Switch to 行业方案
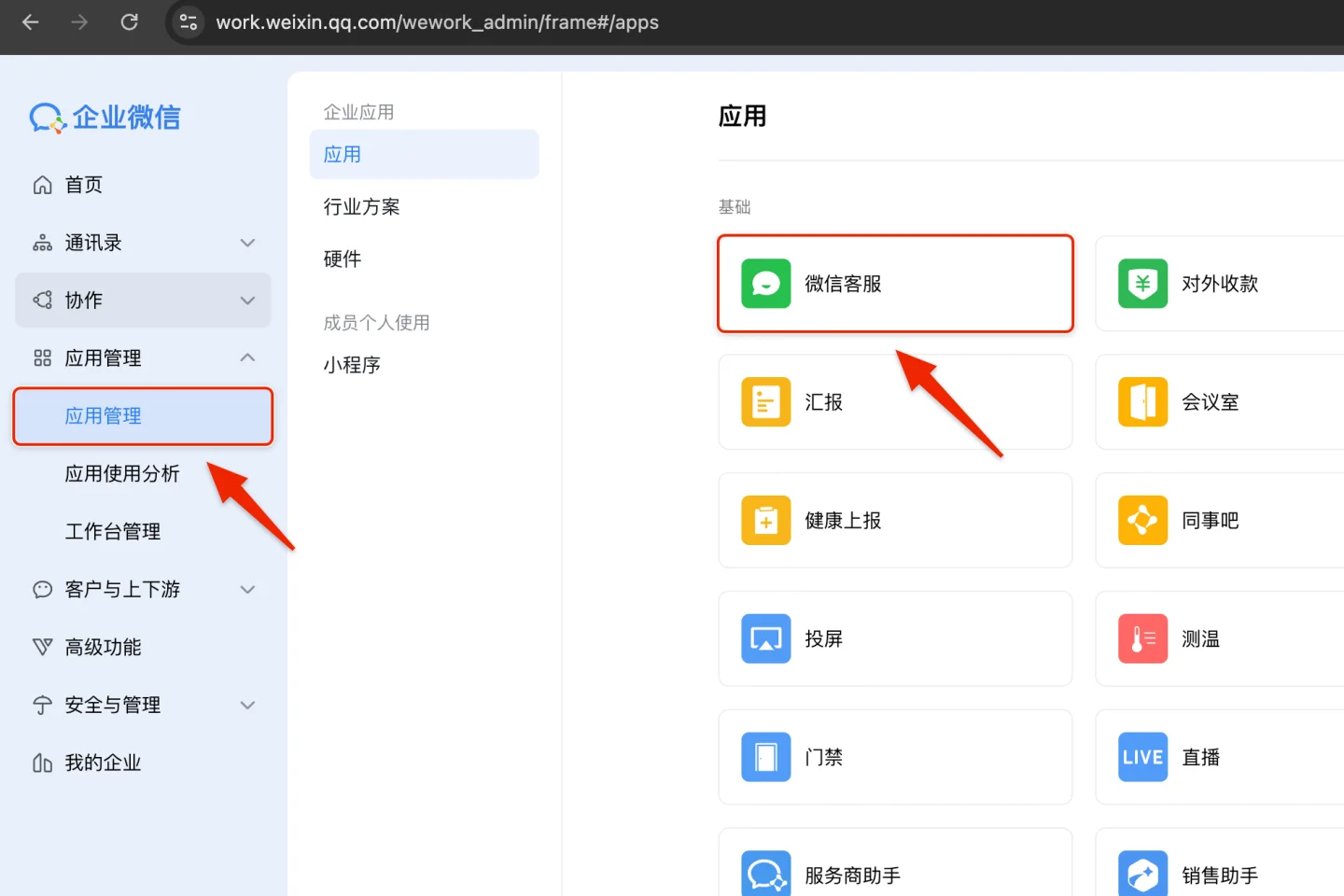 tap(361, 207)
